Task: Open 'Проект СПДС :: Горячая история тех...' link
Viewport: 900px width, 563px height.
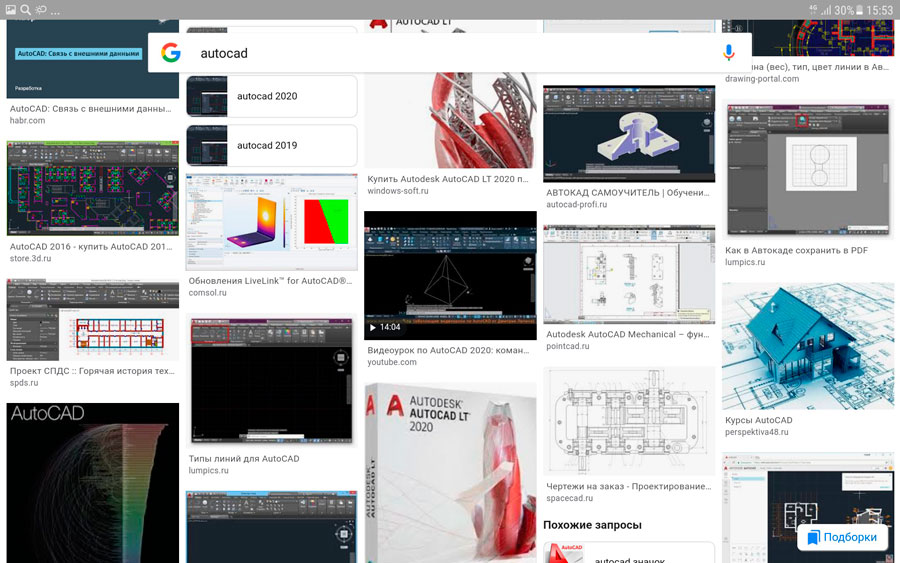Action: click(x=92, y=371)
